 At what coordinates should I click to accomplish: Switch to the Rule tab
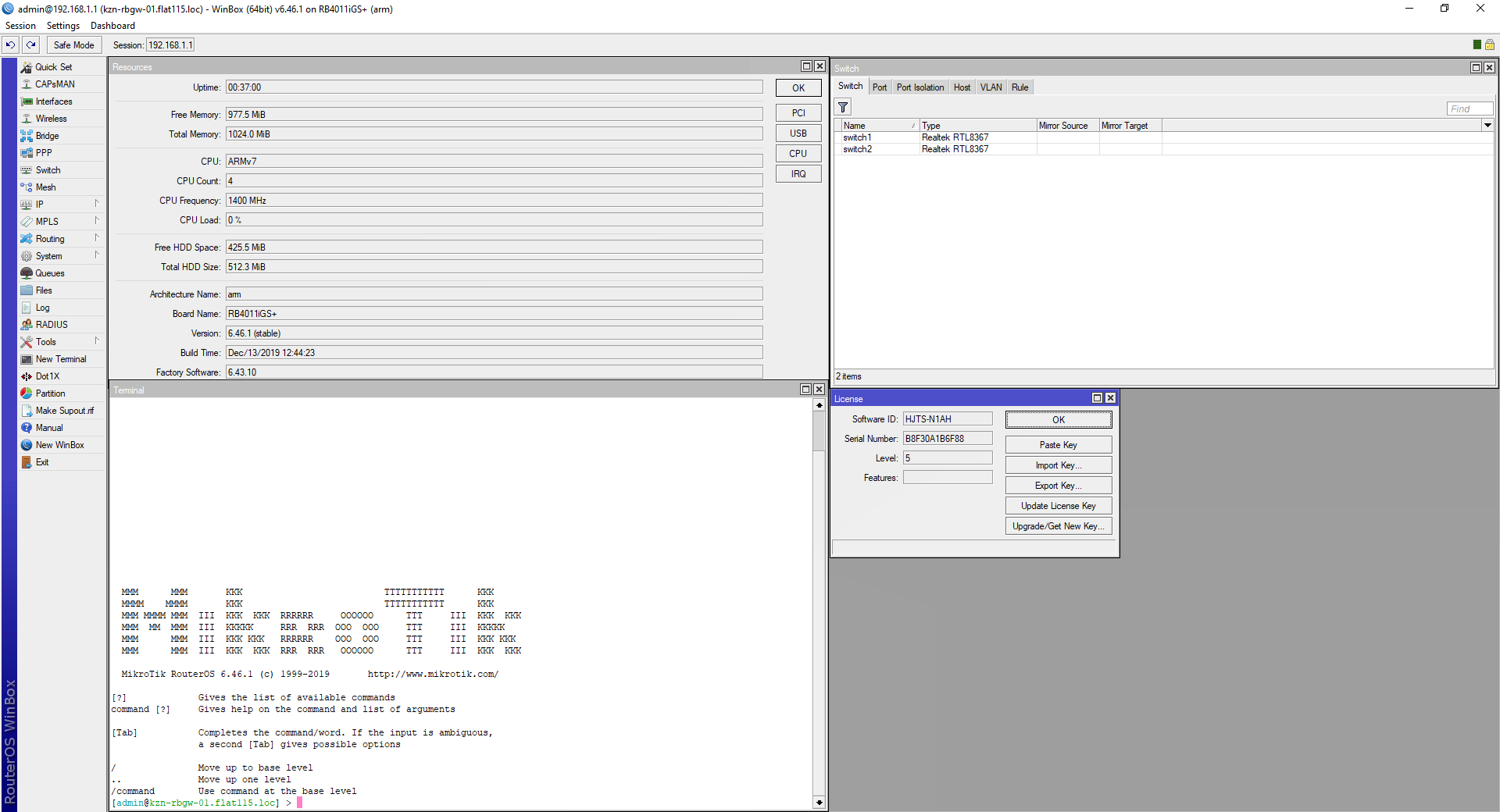pos(1020,87)
